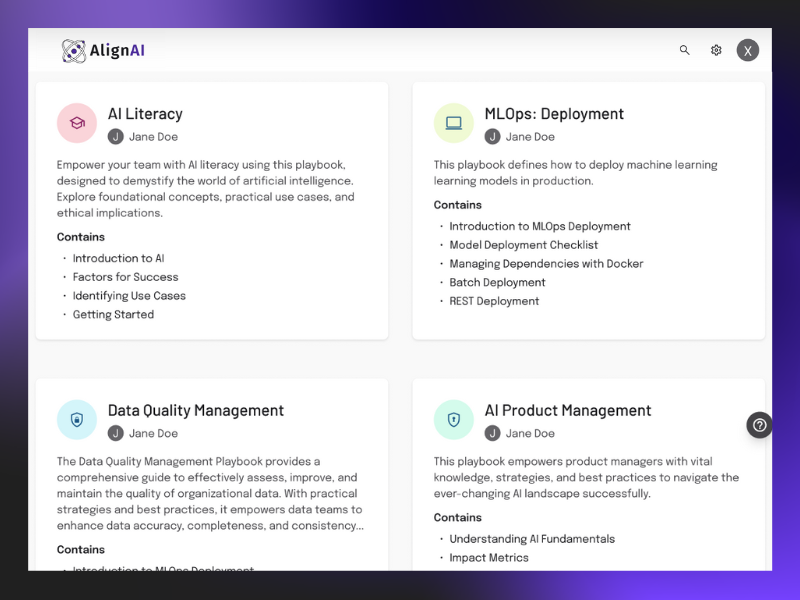Click the laptop icon on MLOps: Deployment card
The width and height of the screenshot is (800, 600).
(x=453, y=122)
